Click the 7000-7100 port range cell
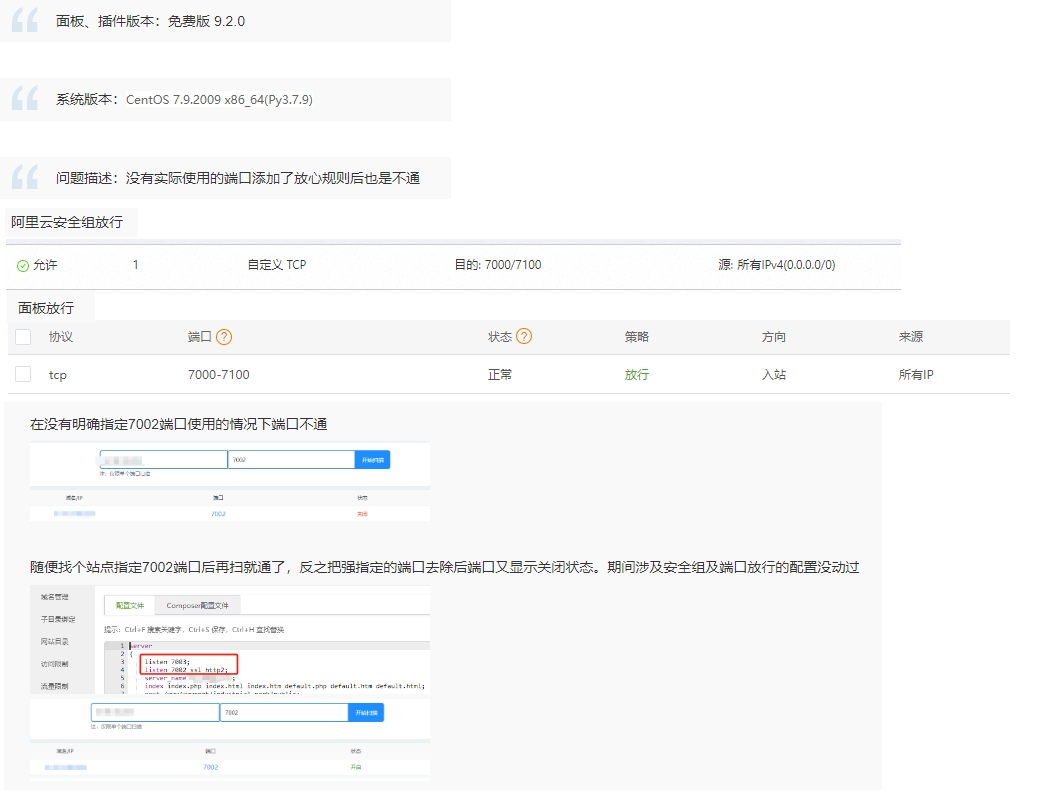 [219, 375]
